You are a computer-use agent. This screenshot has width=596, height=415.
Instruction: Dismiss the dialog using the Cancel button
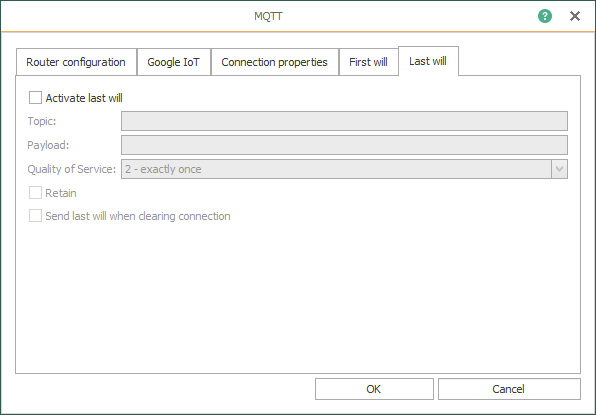509,389
